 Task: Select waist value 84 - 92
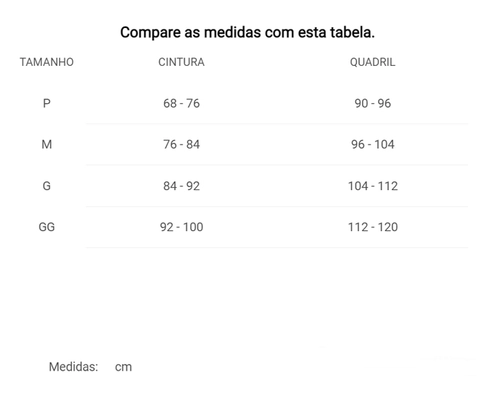pos(181,186)
